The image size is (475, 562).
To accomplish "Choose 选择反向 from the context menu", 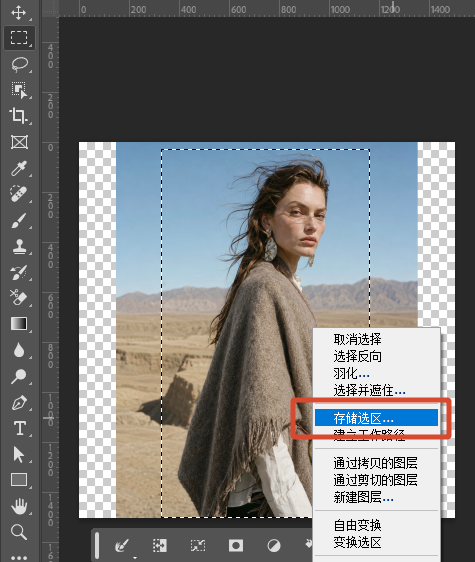I will click(376, 356).
